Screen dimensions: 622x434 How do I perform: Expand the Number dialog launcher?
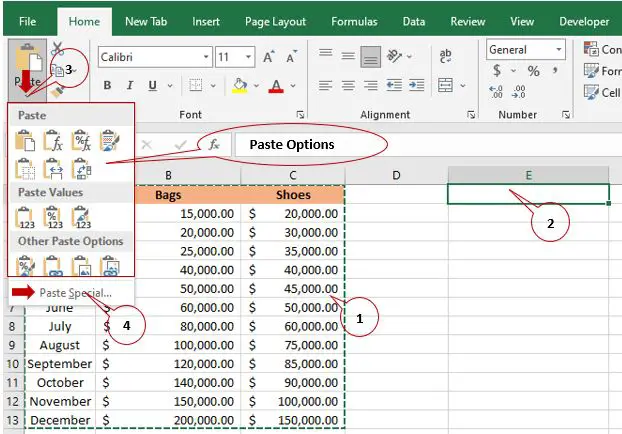tap(566, 115)
